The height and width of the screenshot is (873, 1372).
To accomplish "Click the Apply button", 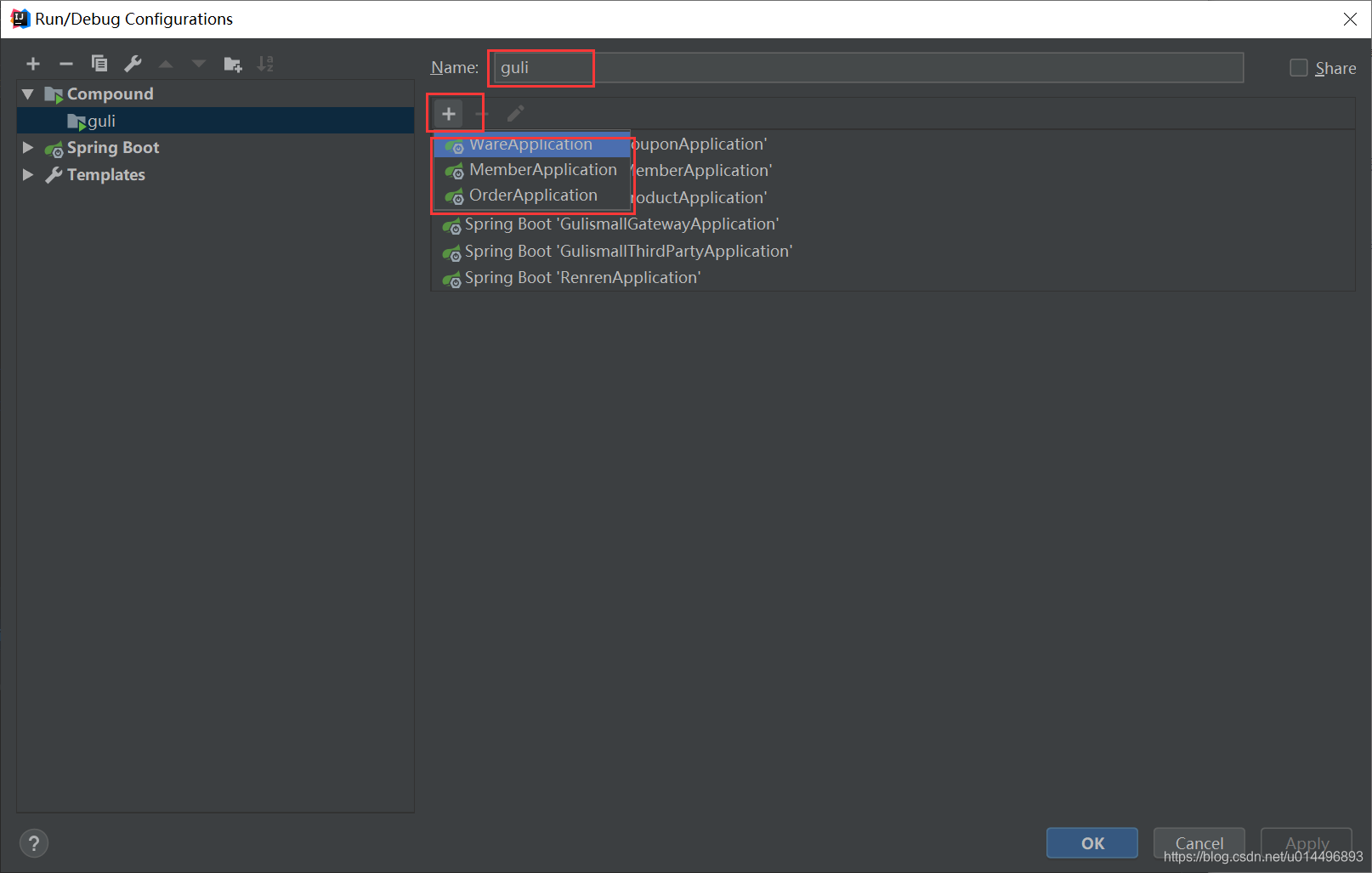I will (1307, 843).
